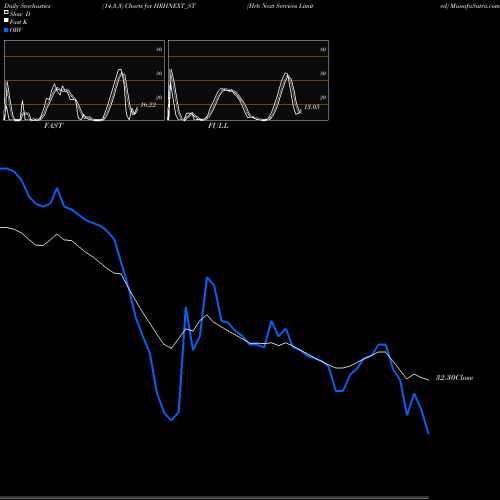Image resolution: width=500 pixels, height=500 pixels.
Task: Click the 50 level label in FAST chart
Action: coord(159,73)
